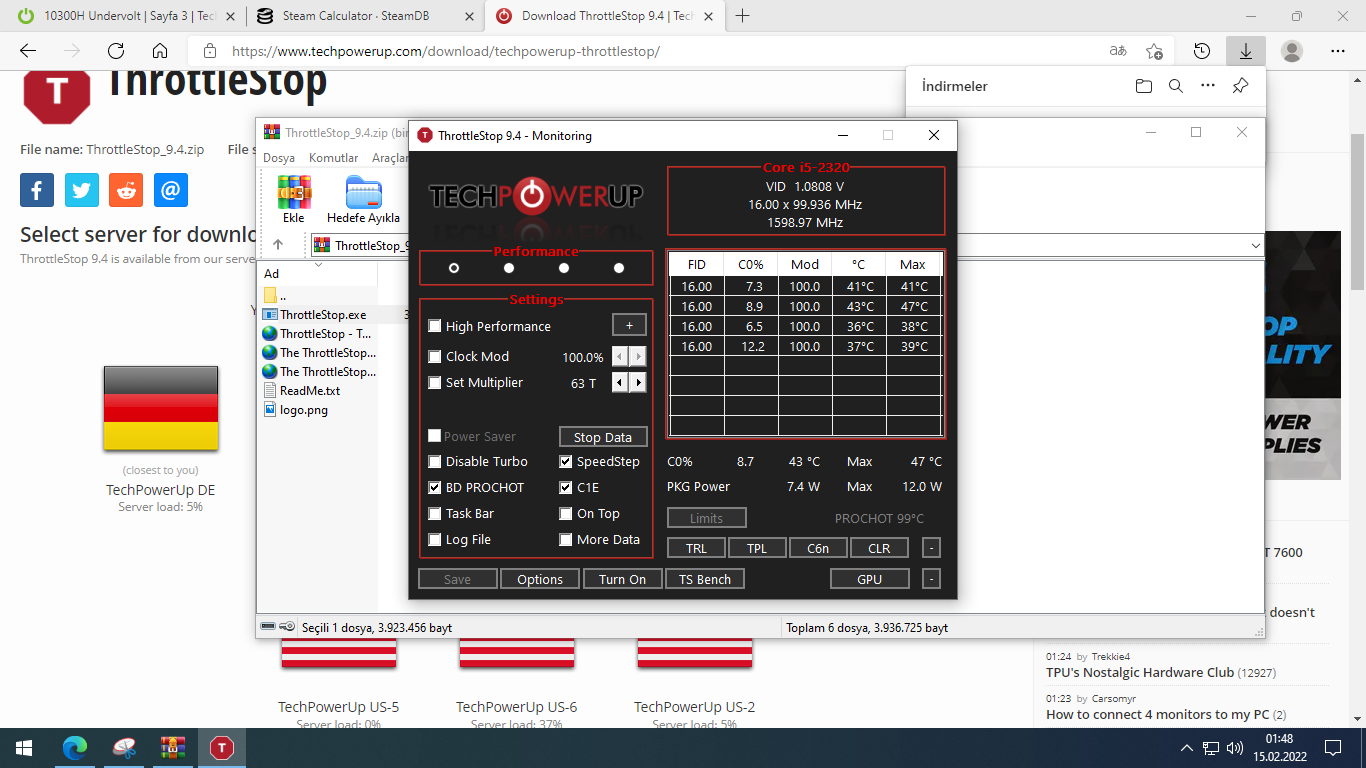Open the downloads folder icon in İndirmeler panel
This screenshot has width=1366, height=768.
pos(1144,86)
